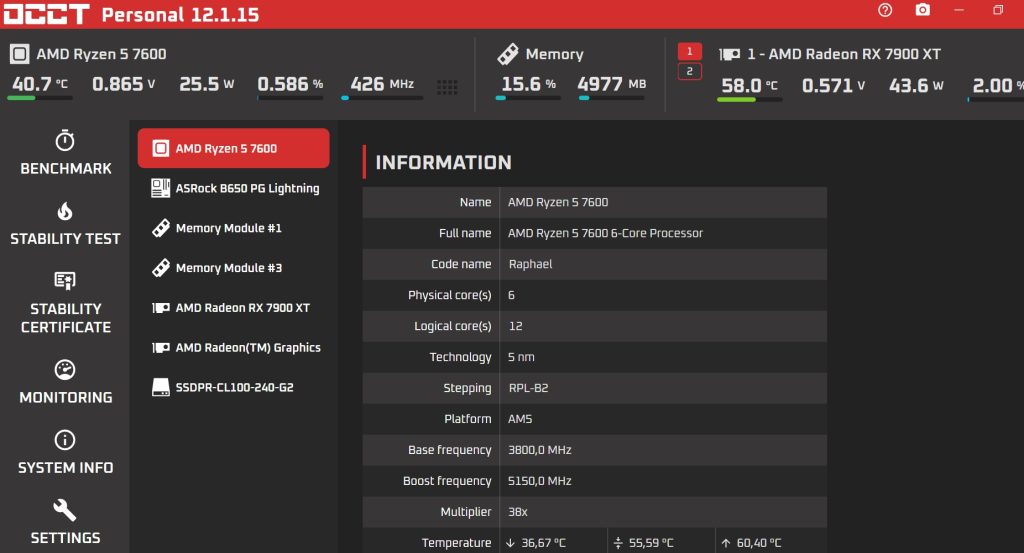Open the Monitoring gauge icon

tap(65, 370)
